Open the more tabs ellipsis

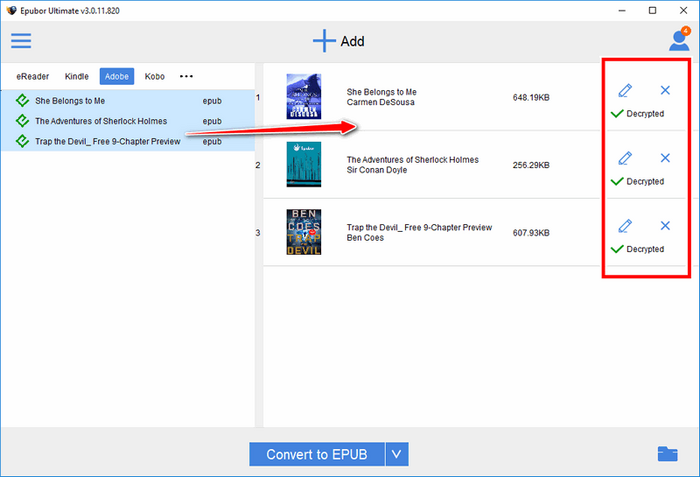pos(186,76)
